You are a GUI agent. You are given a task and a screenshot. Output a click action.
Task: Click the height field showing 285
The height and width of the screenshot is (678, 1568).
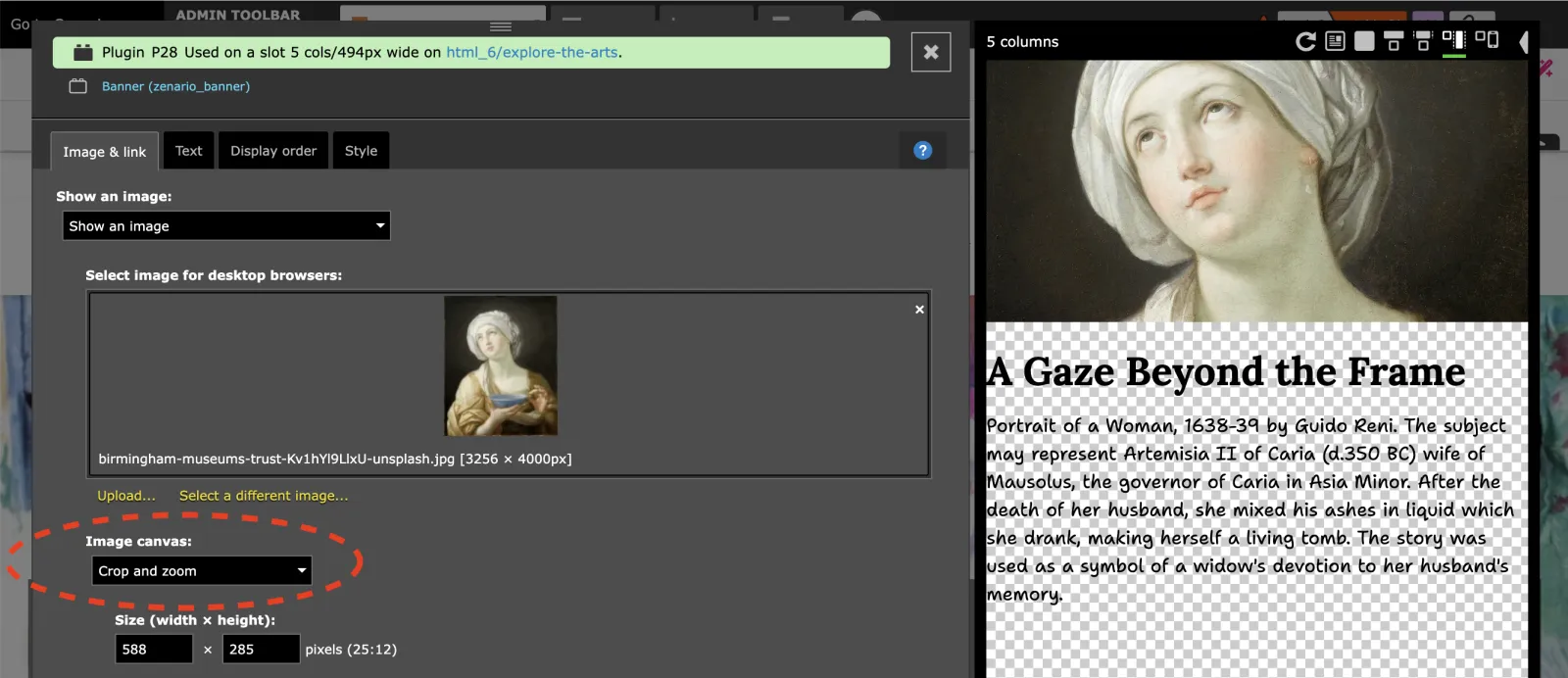(x=261, y=650)
